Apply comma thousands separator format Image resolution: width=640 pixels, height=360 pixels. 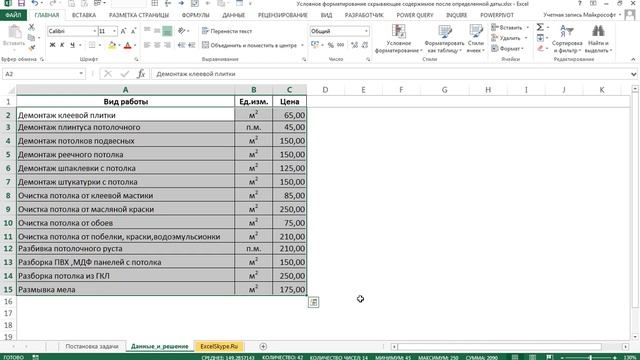[x=340, y=45]
